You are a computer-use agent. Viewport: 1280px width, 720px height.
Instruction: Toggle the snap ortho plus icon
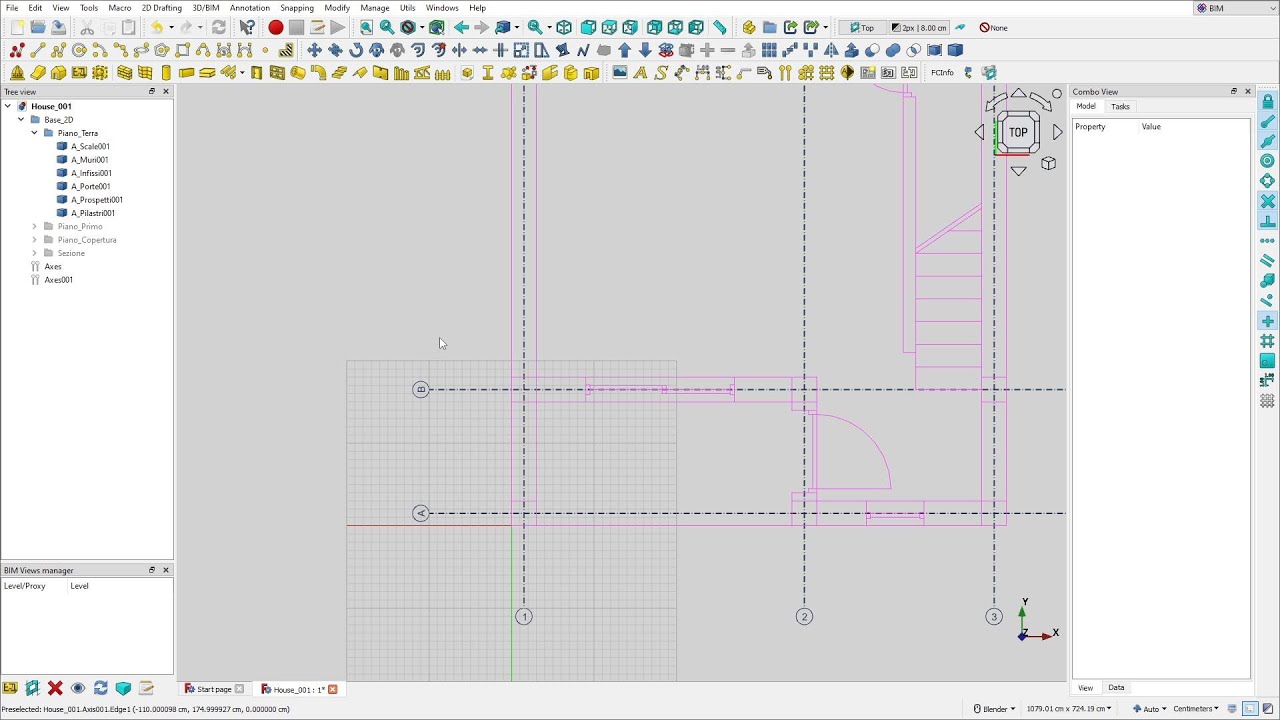pos(1267,321)
